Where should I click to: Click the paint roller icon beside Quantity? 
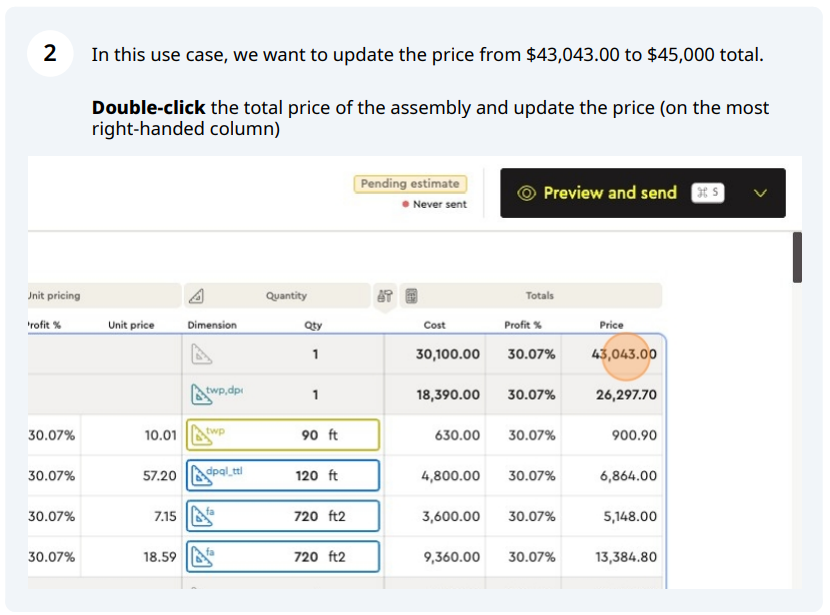click(385, 296)
